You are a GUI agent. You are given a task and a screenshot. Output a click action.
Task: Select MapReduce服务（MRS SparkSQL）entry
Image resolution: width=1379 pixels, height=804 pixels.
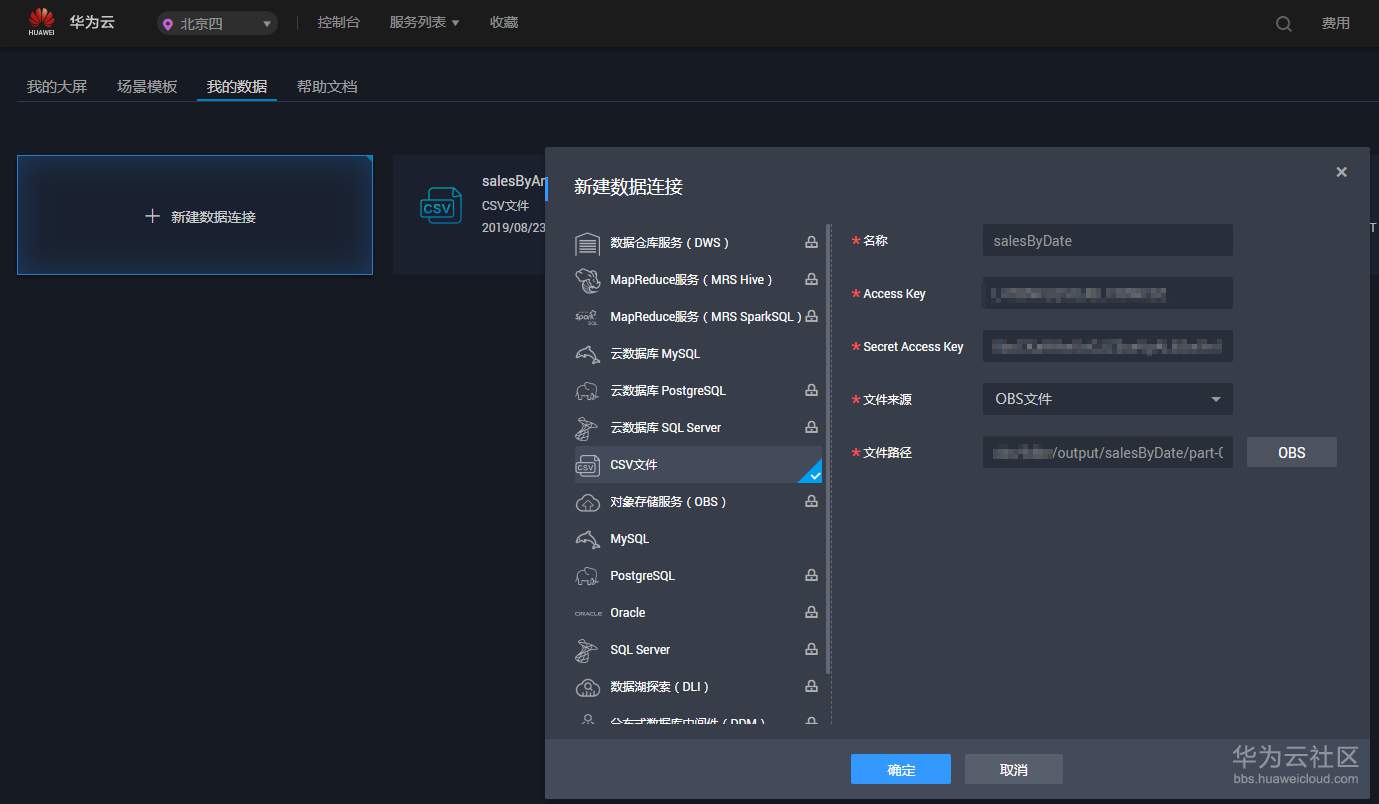click(x=698, y=317)
